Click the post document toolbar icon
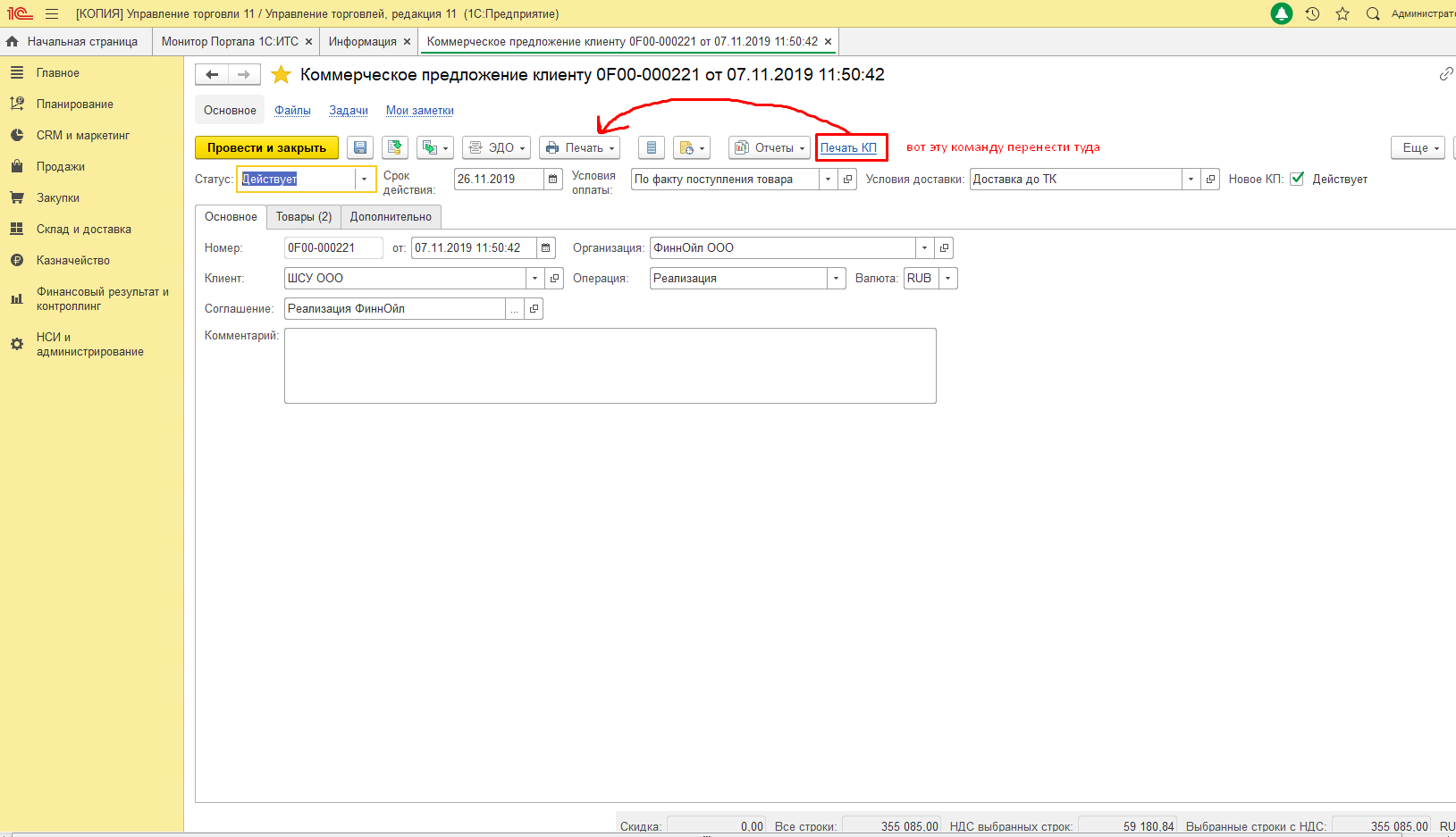The image size is (1456, 837). tap(395, 148)
